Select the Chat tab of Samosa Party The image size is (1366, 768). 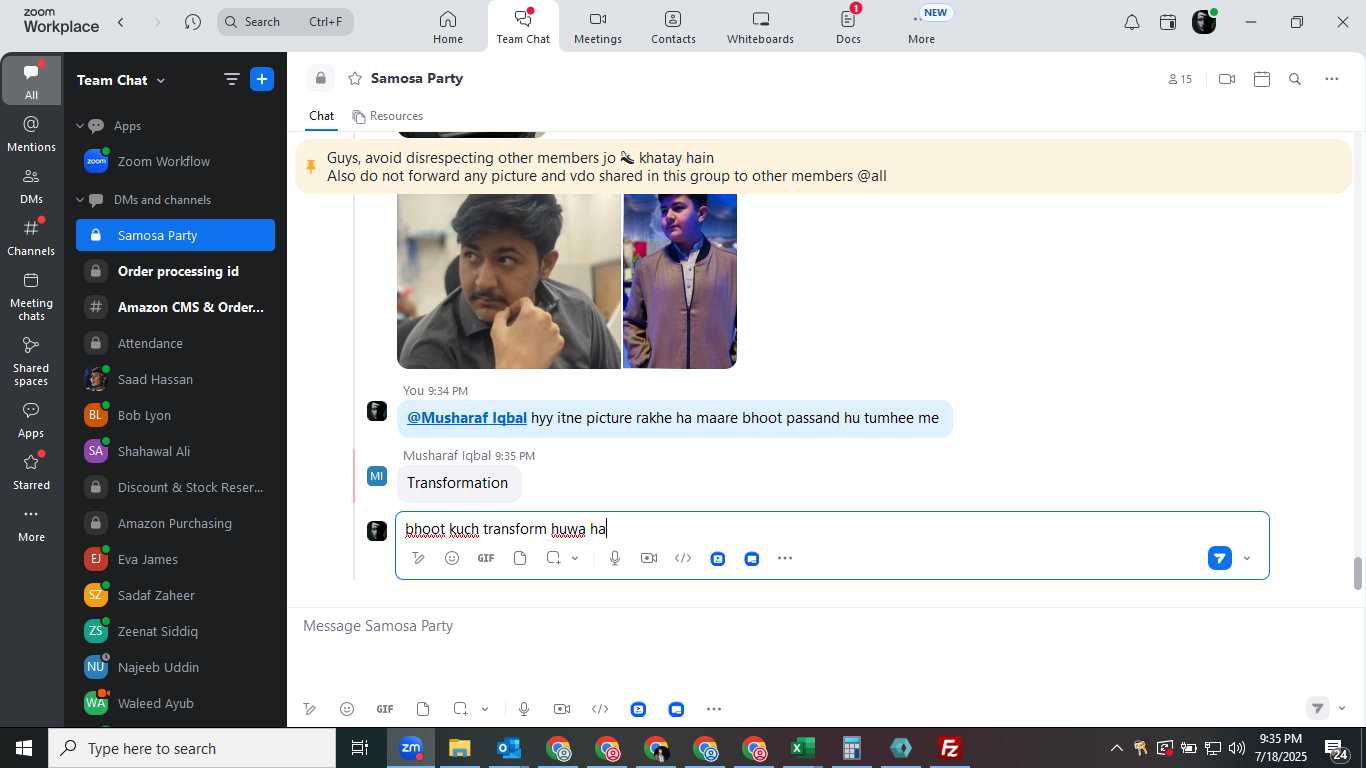click(321, 116)
